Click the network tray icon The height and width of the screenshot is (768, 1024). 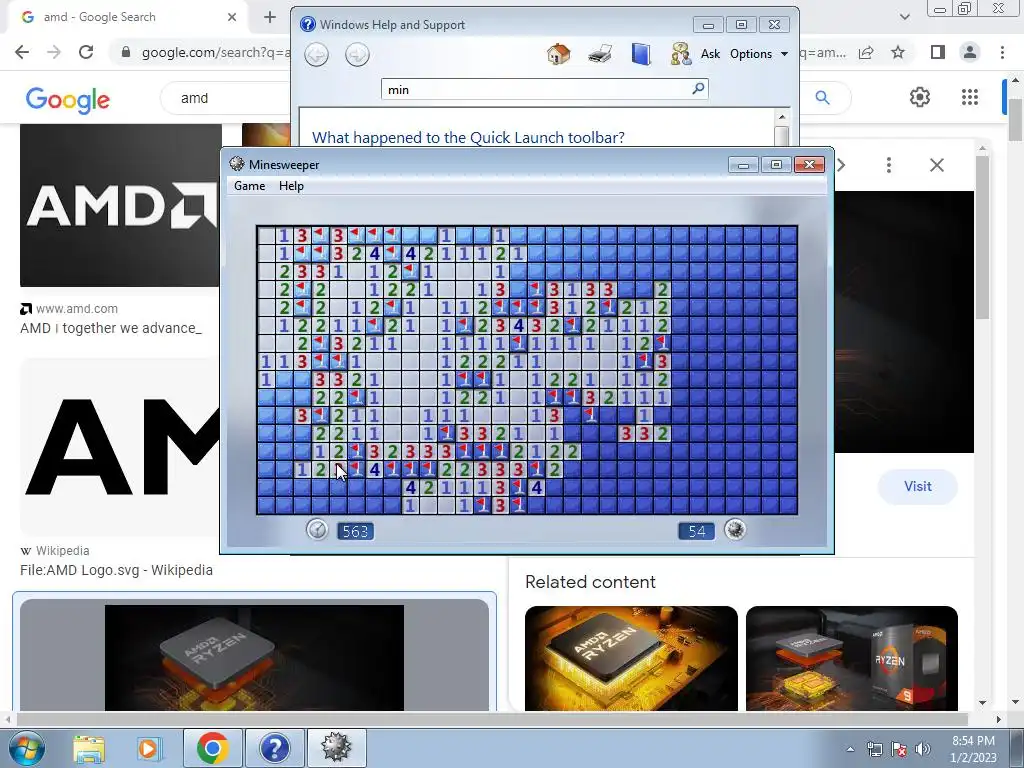tap(874, 749)
